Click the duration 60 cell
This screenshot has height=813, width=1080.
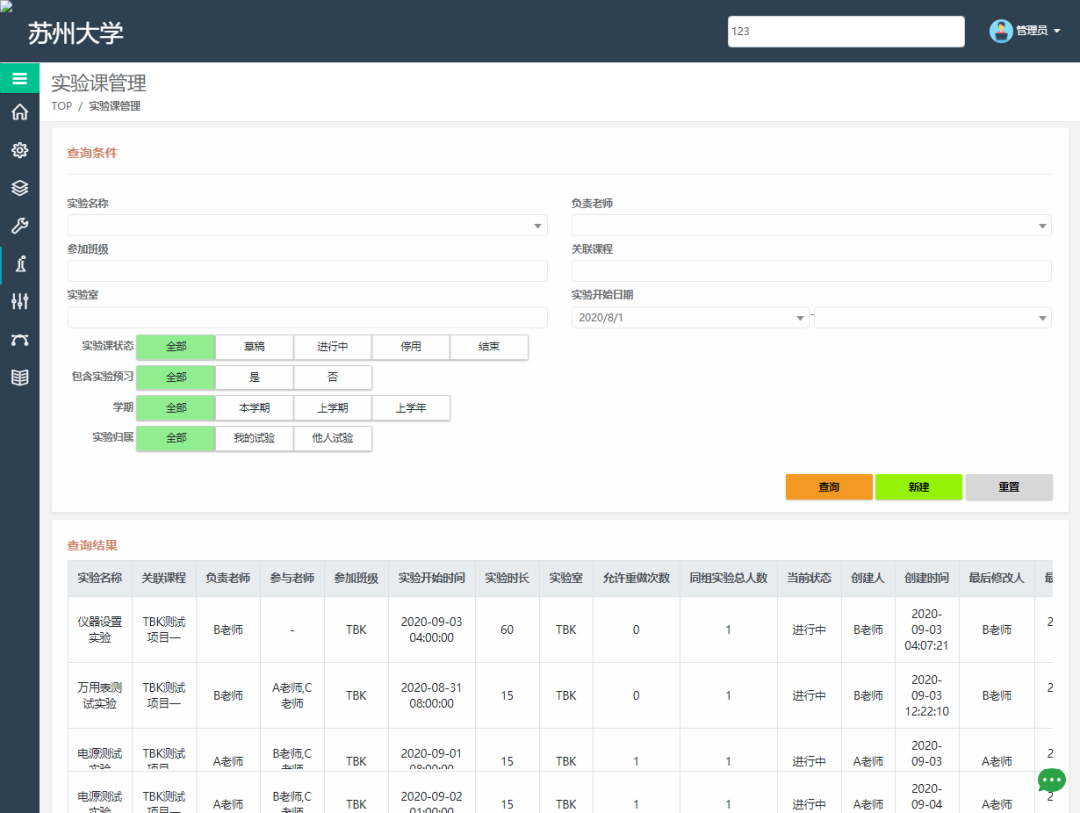coord(507,630)
